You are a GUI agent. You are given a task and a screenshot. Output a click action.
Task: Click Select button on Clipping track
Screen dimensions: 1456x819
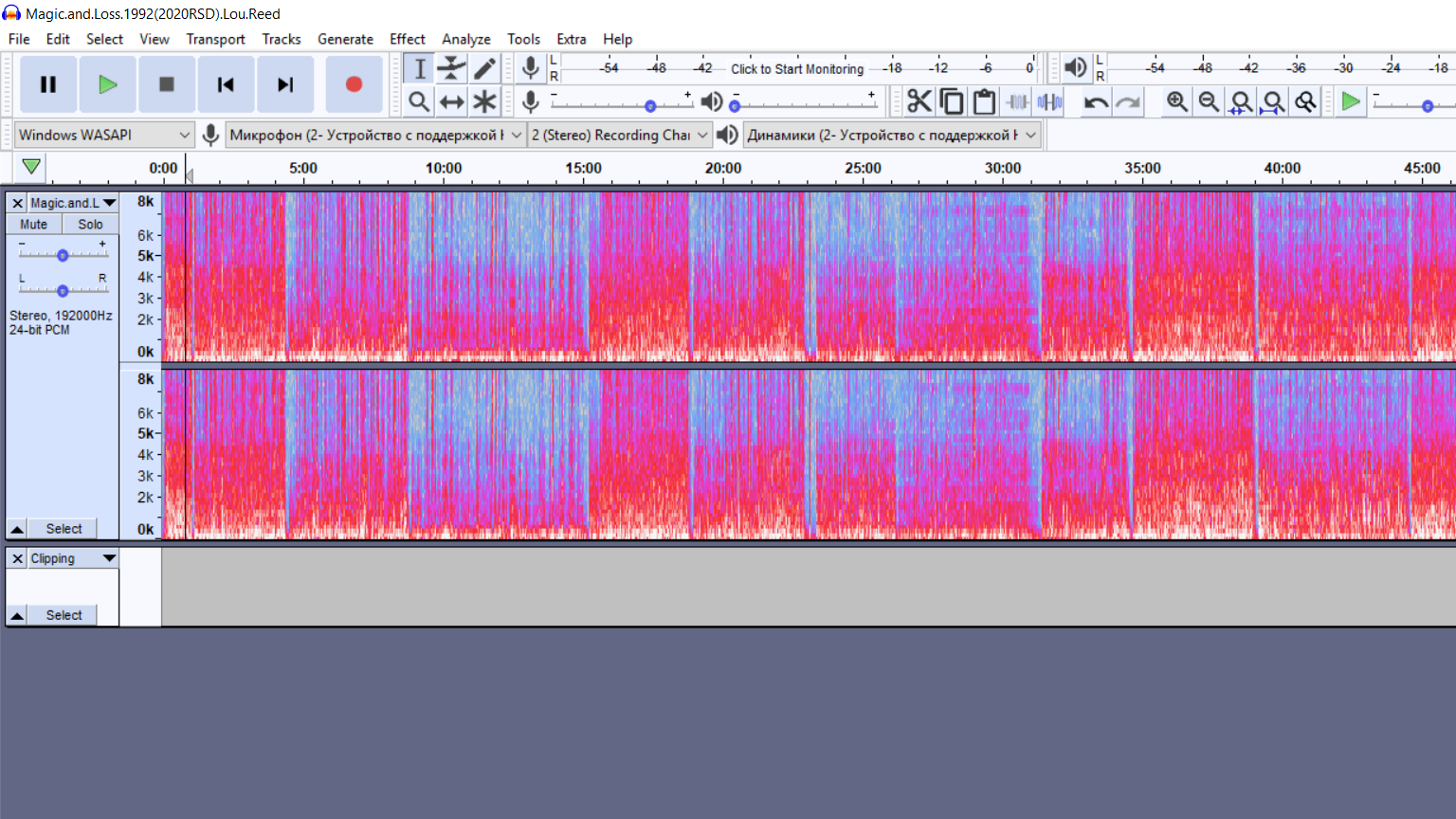click(x=64, y=615)
